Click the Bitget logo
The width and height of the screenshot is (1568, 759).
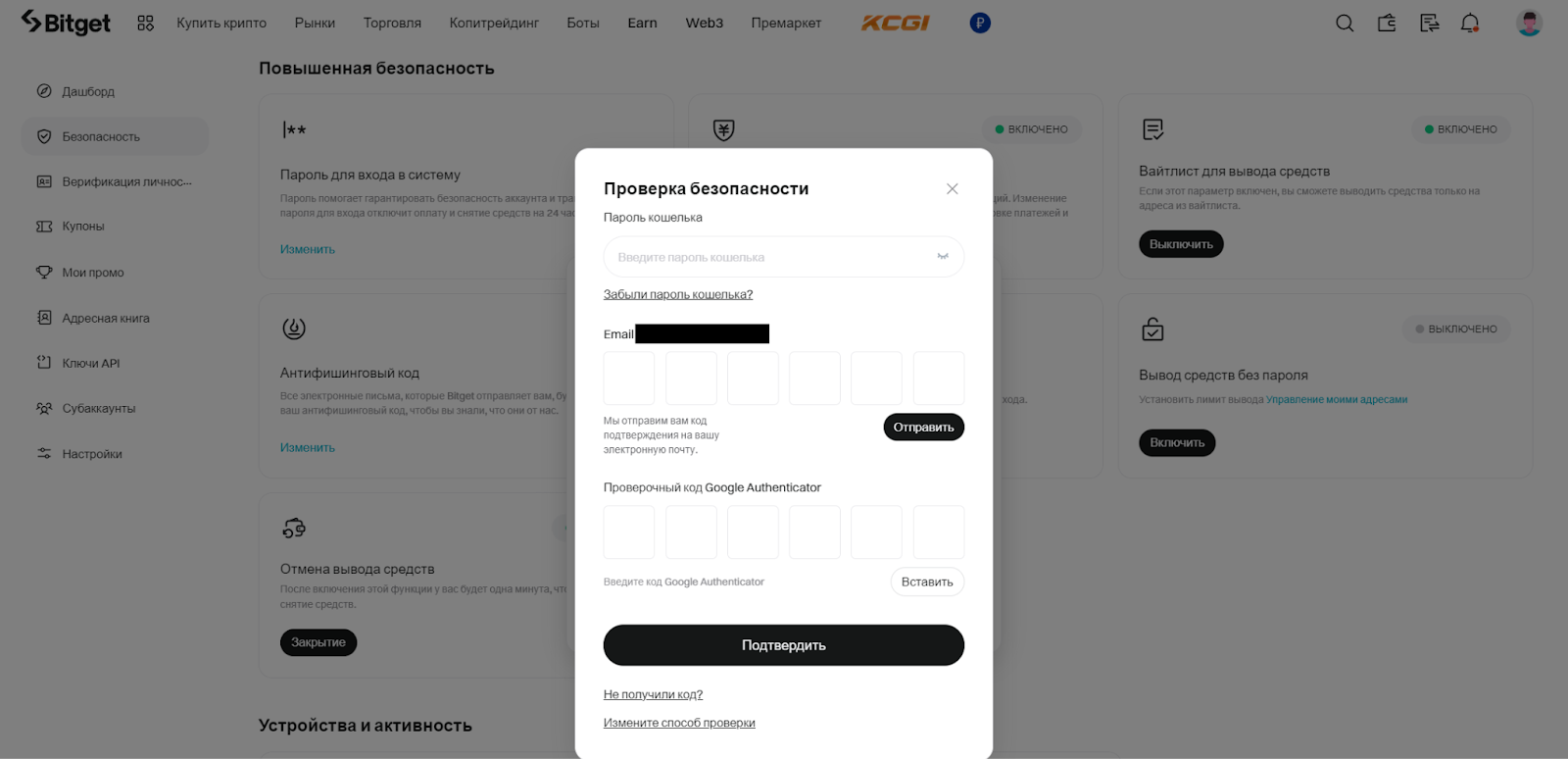point(66,23)
